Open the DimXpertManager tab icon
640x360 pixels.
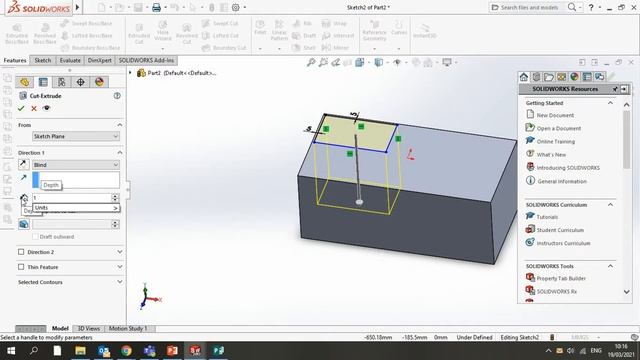point(80,82)
